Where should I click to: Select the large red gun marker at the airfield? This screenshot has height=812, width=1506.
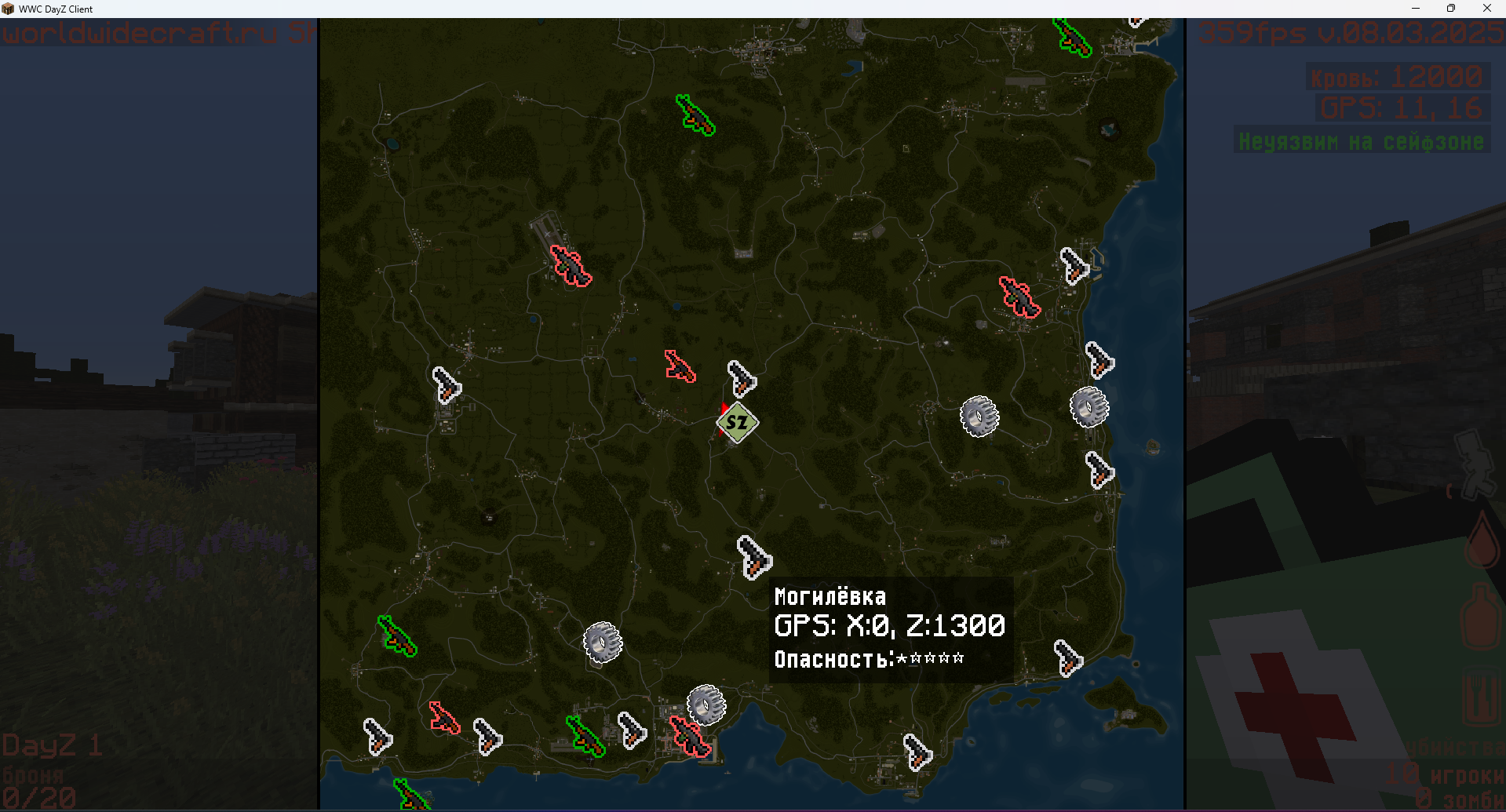click(571, 265)
